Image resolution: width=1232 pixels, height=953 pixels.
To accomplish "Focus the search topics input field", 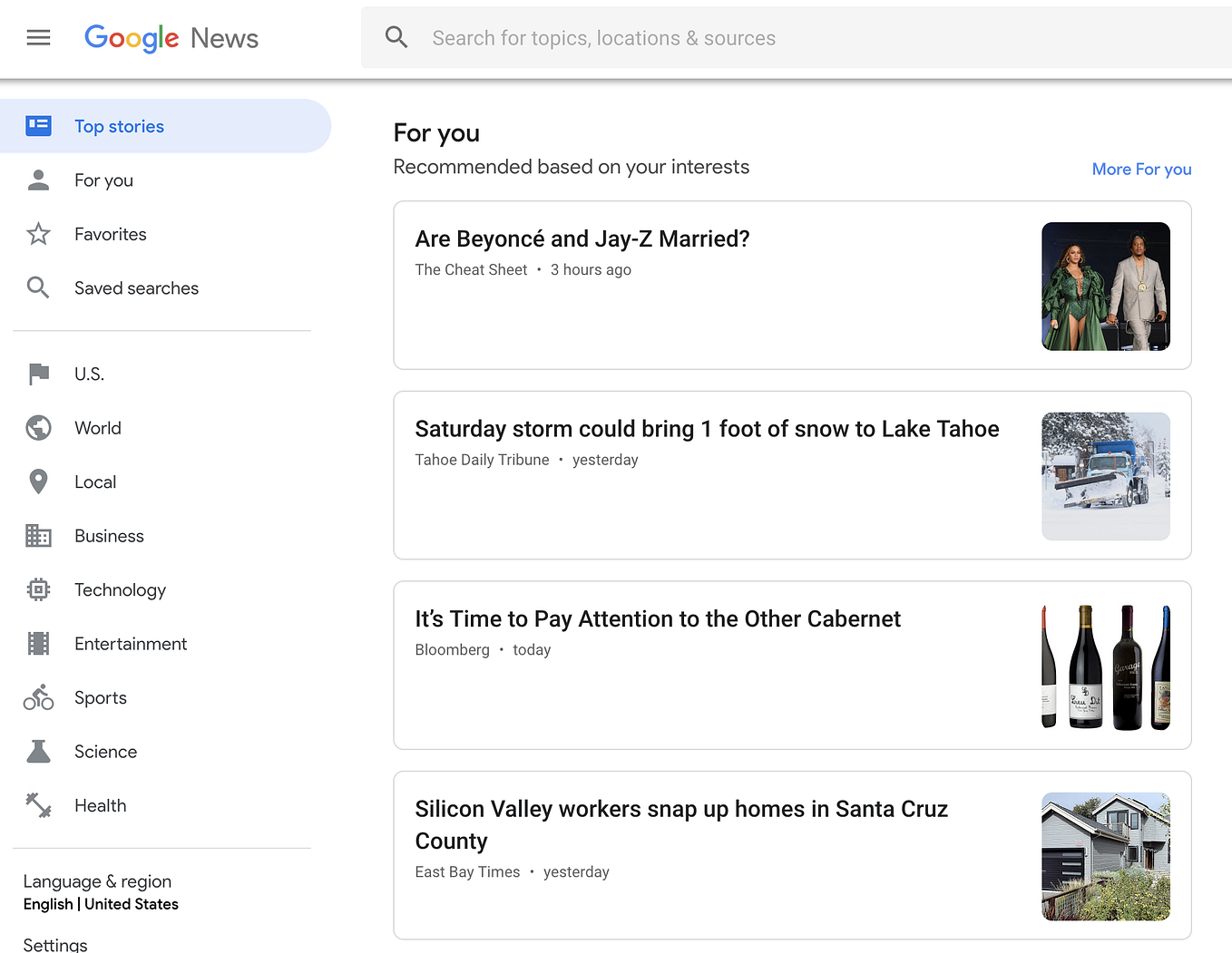I will coord(816,38).
